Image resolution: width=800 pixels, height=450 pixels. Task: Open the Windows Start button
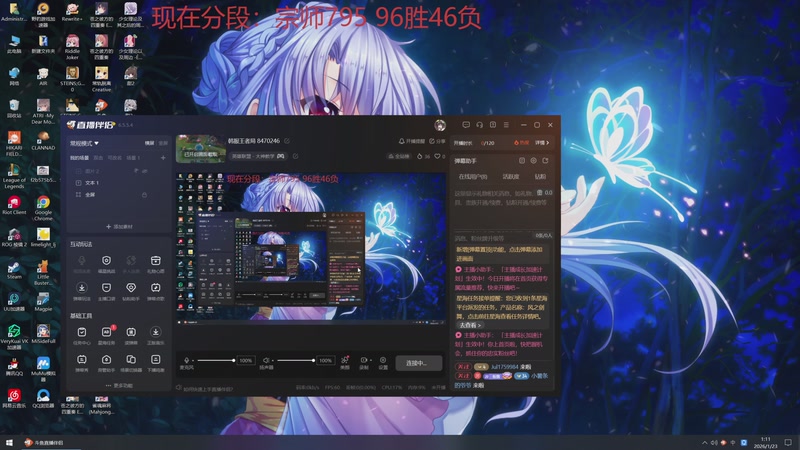pyautogui.click(x=9, y=442)
